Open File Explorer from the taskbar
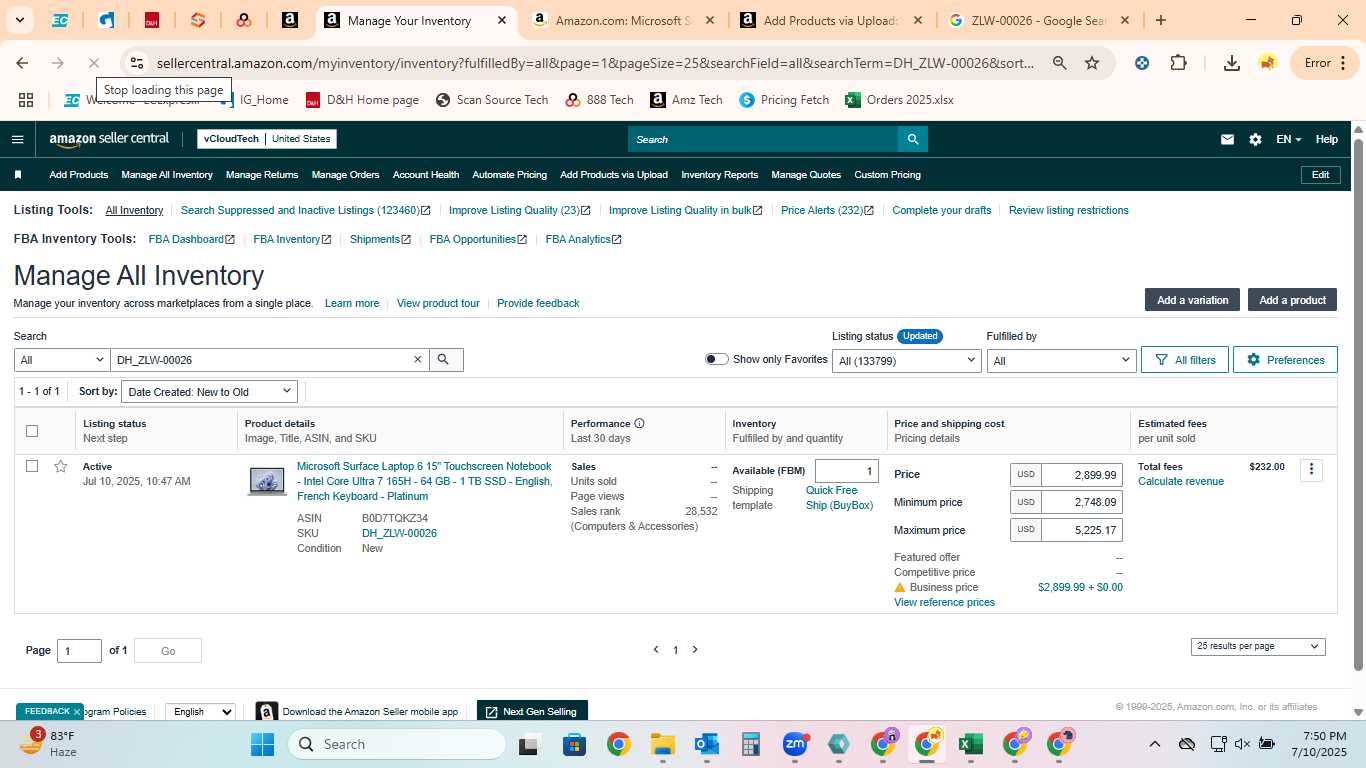The width and height of the screenshot is (1366, 768). coord(662,744)
